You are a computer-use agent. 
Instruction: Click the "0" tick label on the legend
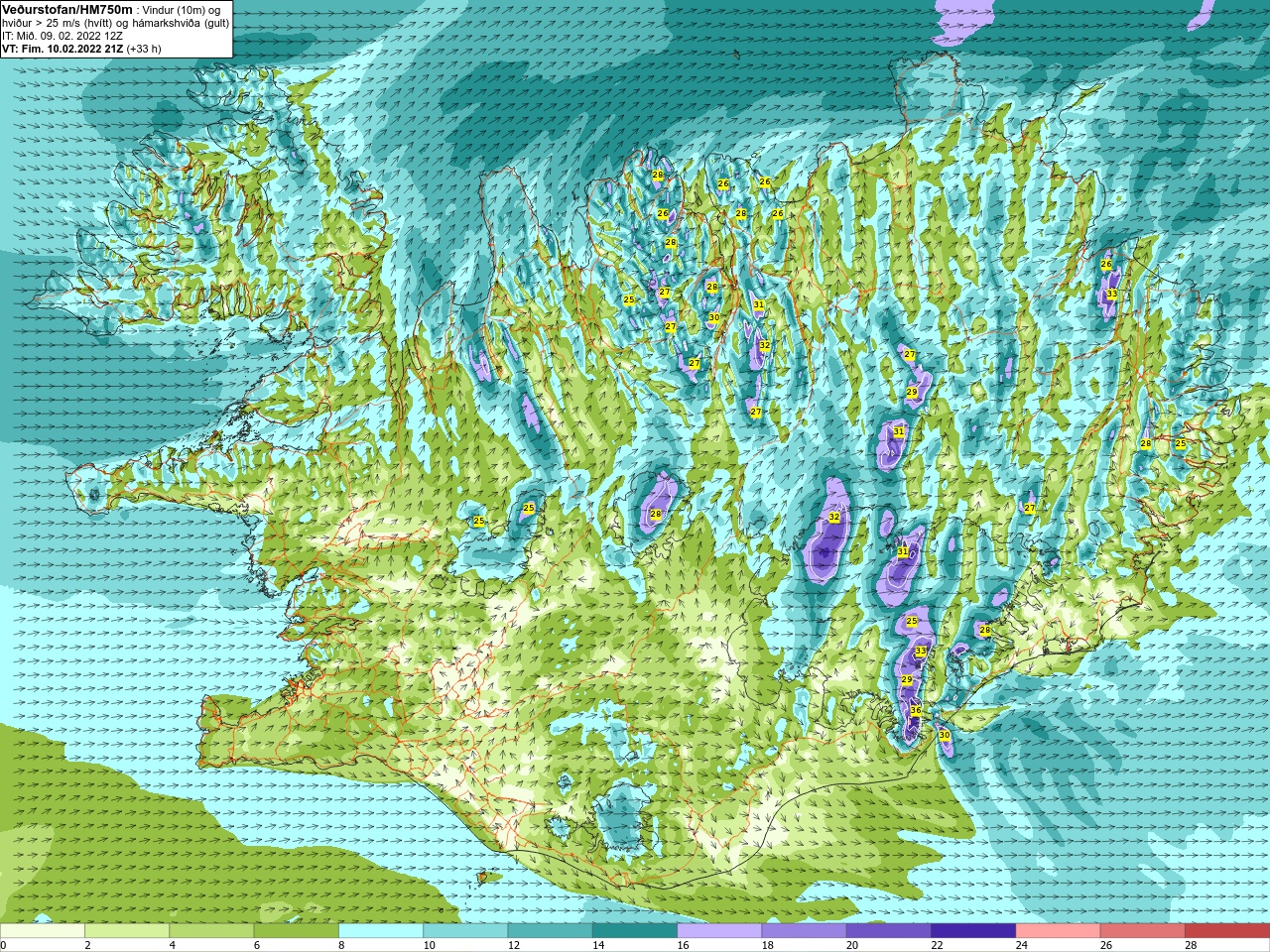pos(4,945)
